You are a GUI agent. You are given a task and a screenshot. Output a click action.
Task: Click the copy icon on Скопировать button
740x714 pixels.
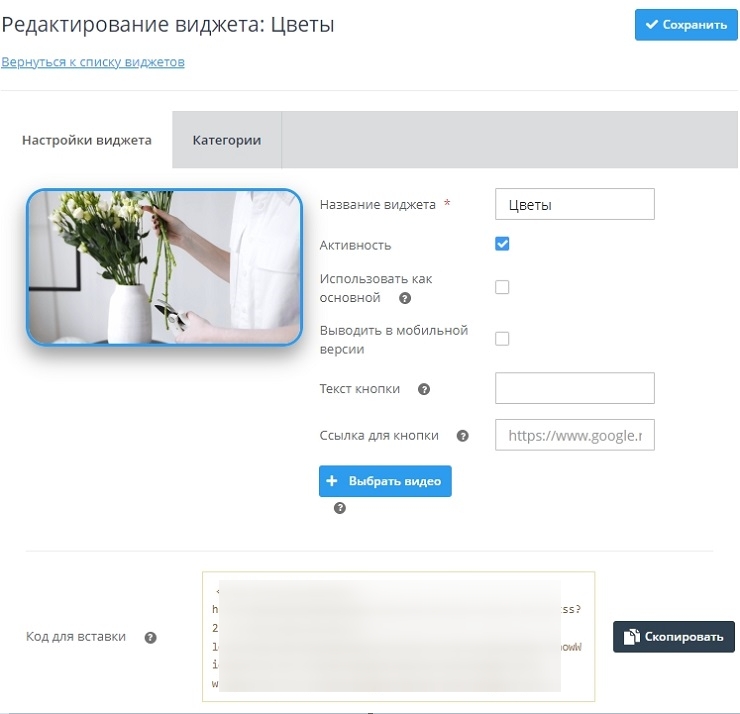point(632,636)
